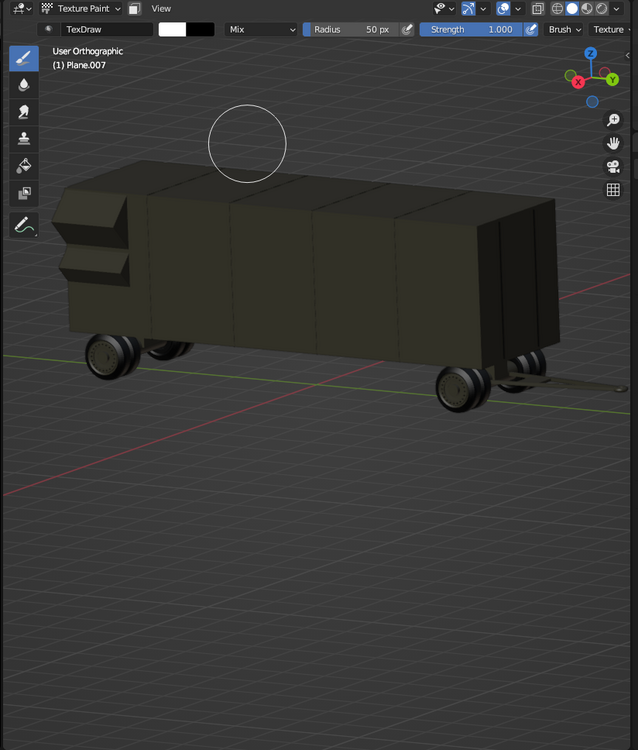Select the Draw brush tool
638x750 pixels.
23,58
